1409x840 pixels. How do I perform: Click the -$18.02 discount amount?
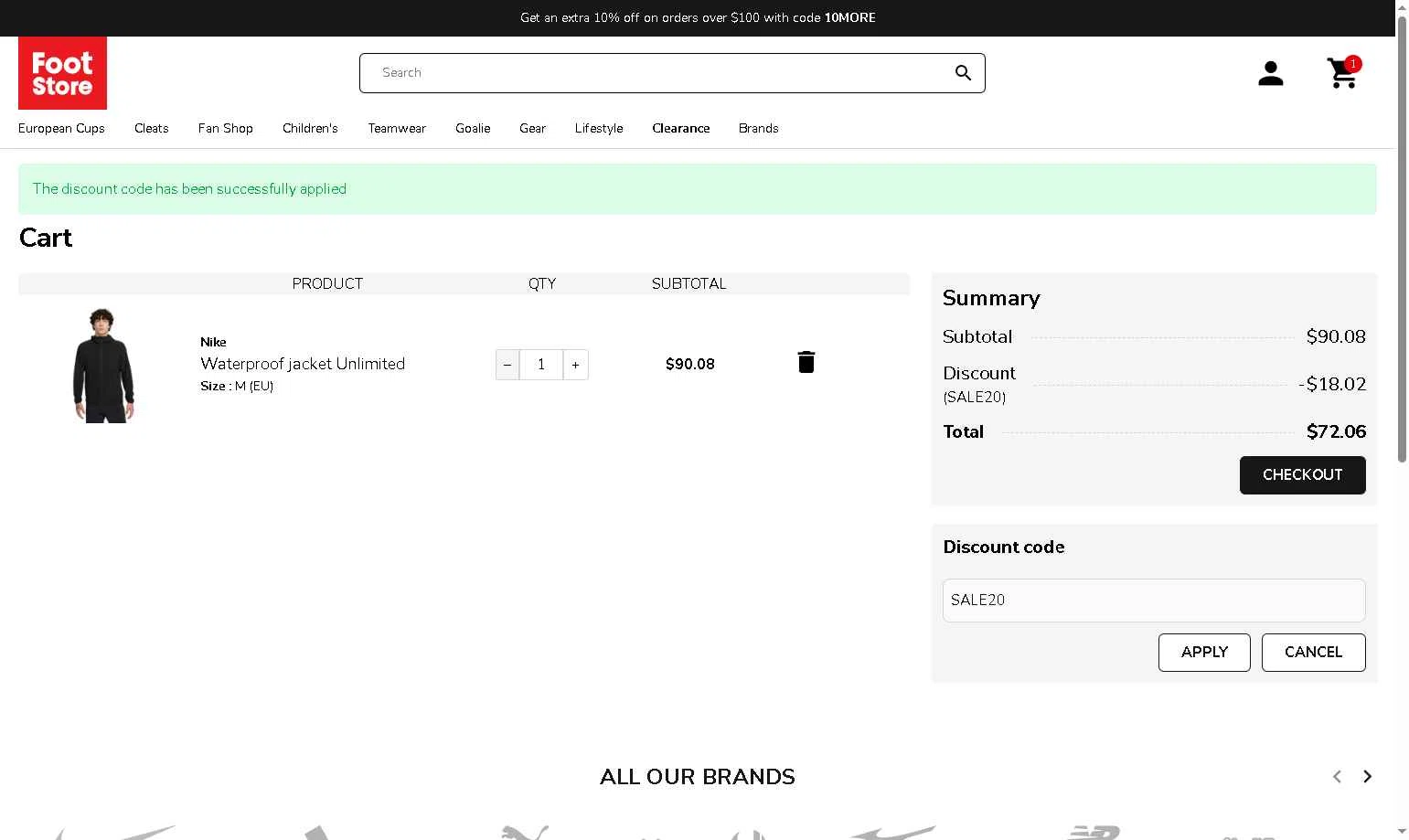1332,384
